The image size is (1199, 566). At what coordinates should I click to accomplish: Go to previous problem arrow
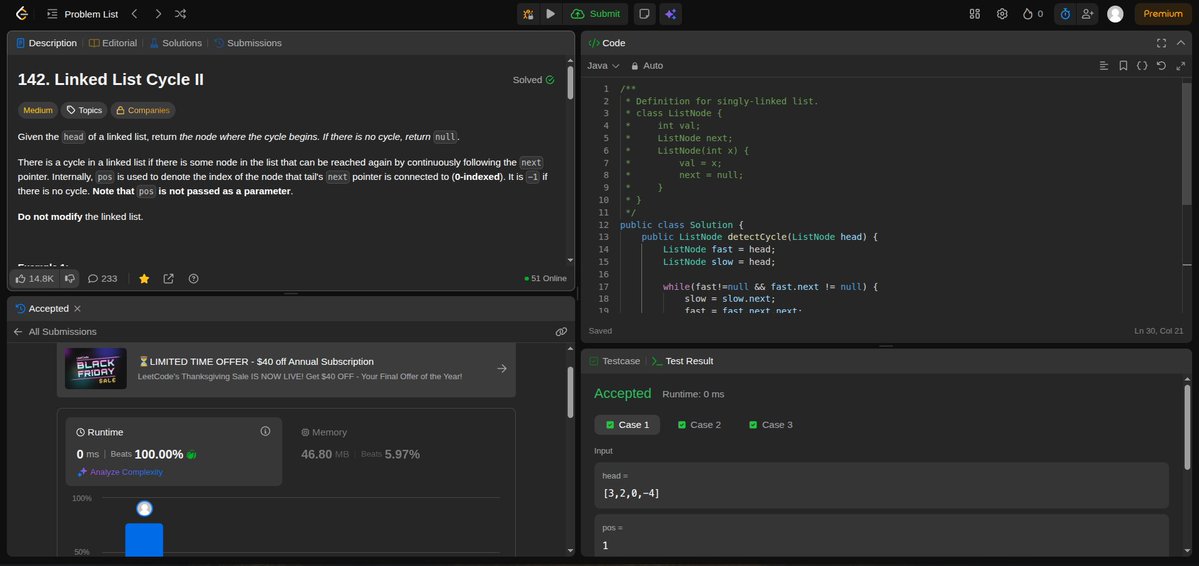[135, 14]
